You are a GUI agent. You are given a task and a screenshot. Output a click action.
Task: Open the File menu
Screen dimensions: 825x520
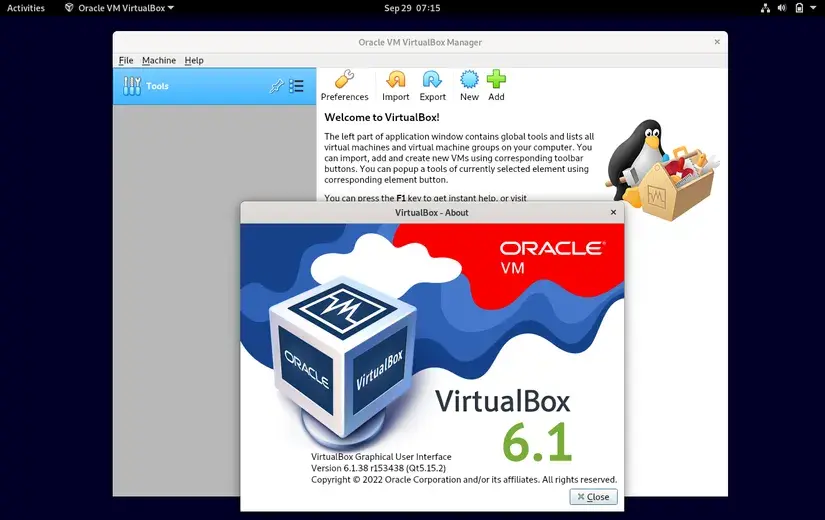click(x=126, y=61)
